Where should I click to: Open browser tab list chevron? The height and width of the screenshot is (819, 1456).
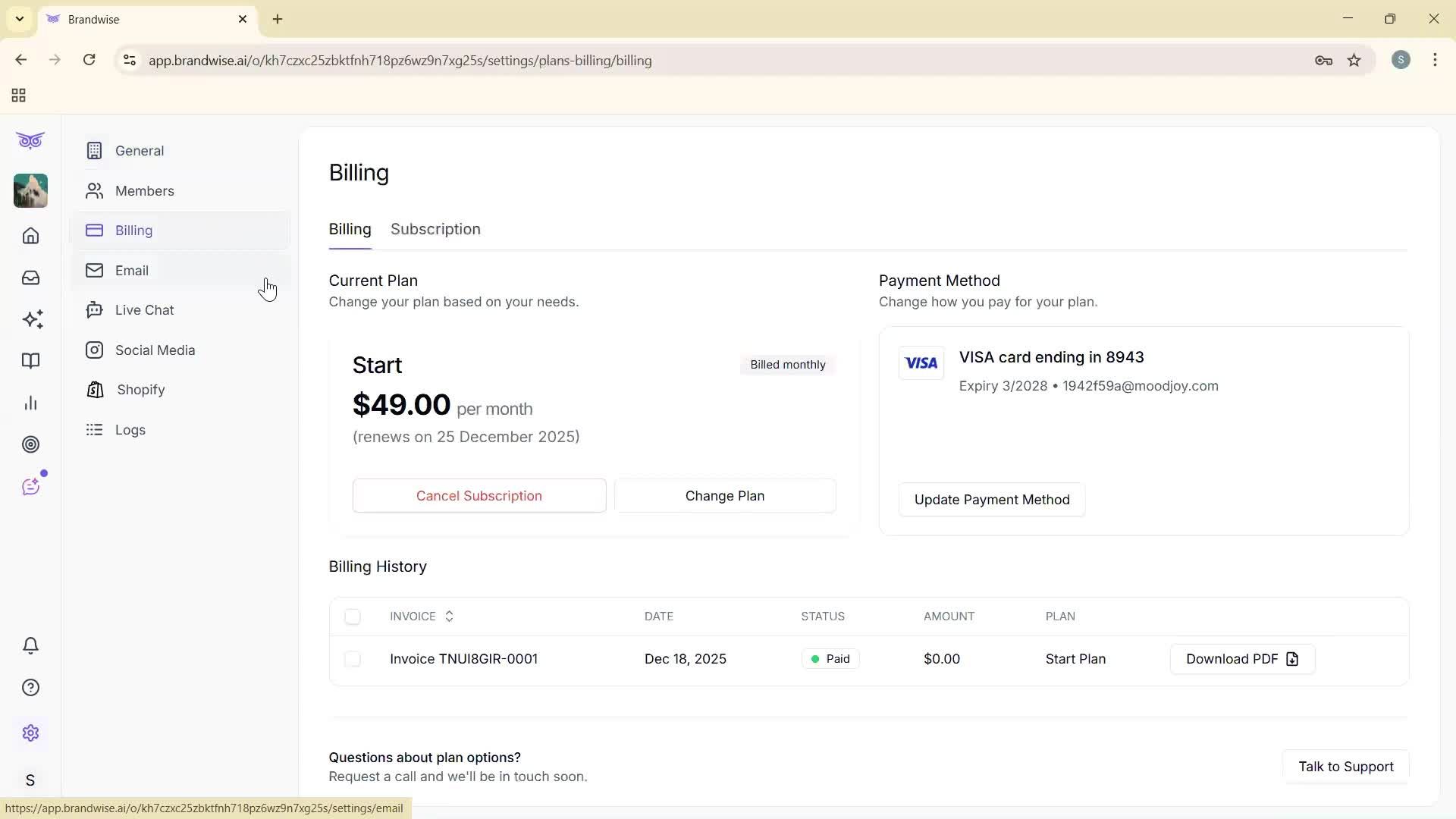tap(19, 19)
